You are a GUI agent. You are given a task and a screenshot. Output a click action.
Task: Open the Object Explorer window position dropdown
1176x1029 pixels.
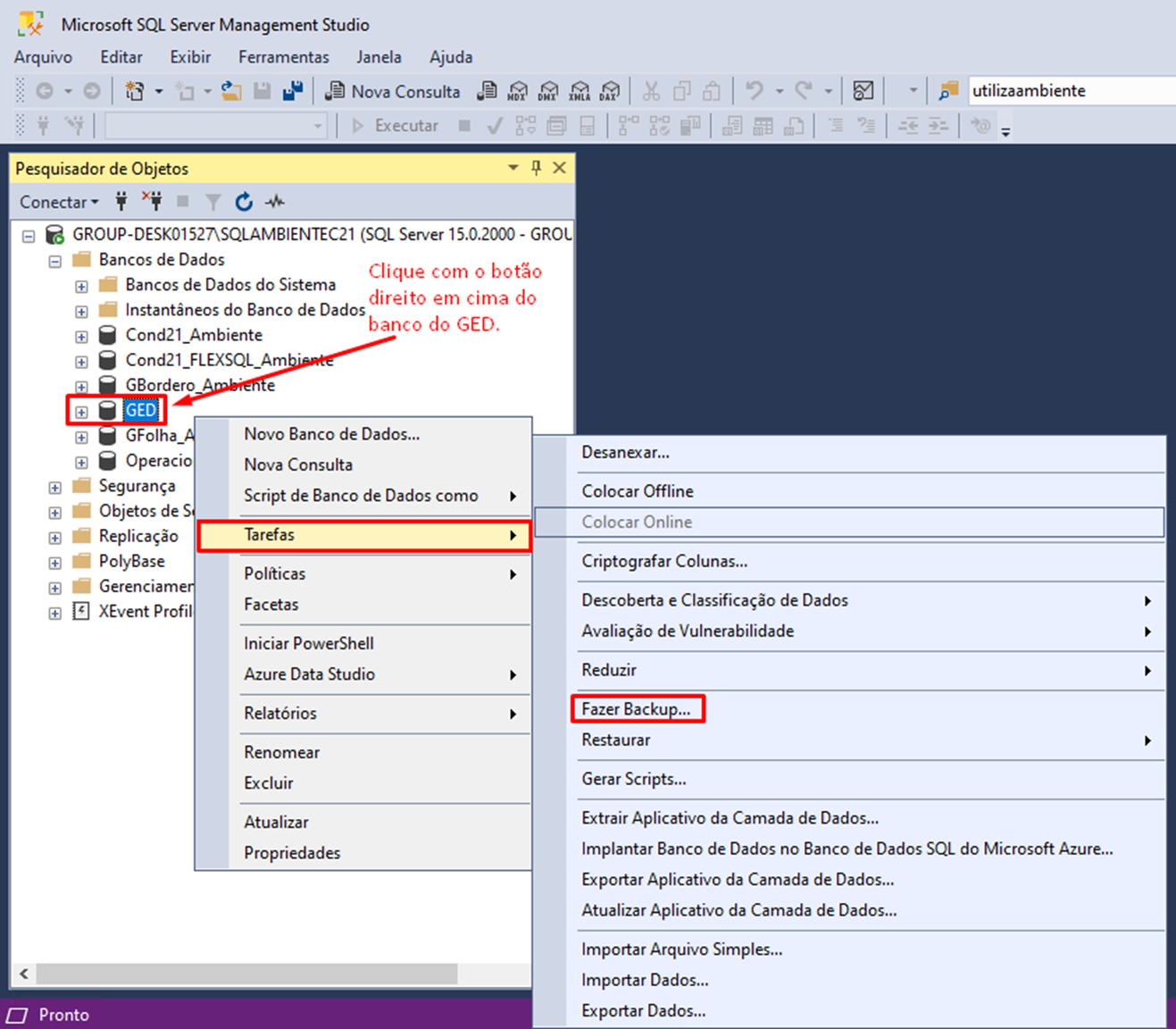click(513, 168)
